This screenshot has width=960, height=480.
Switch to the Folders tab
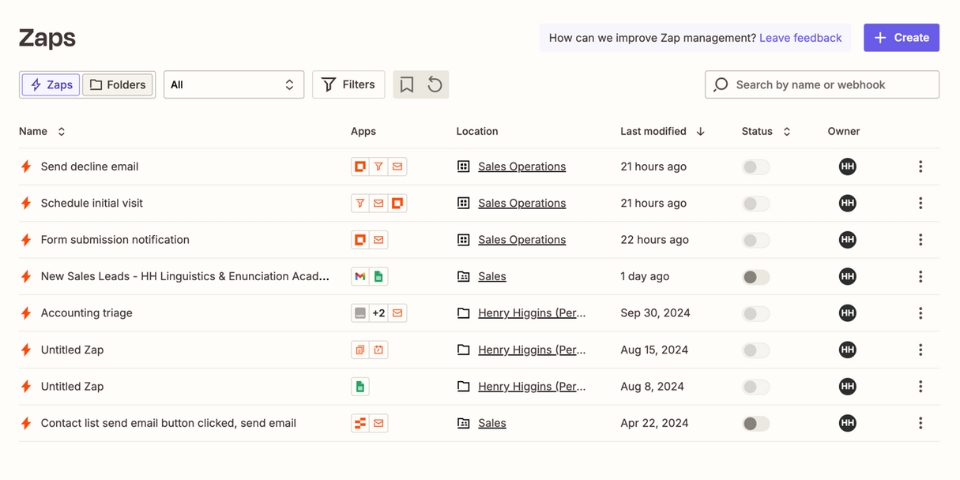pos(118,85)
